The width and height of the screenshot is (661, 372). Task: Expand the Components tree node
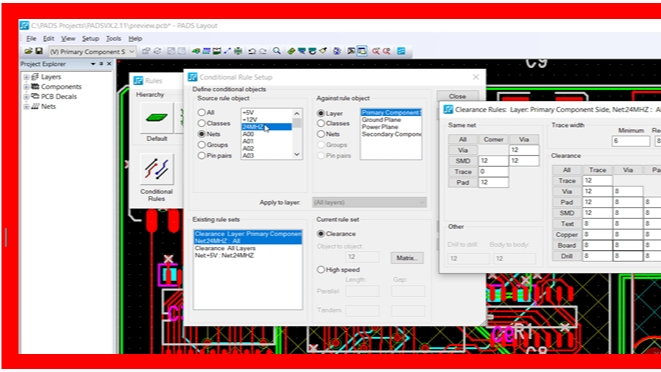point(26,86)
